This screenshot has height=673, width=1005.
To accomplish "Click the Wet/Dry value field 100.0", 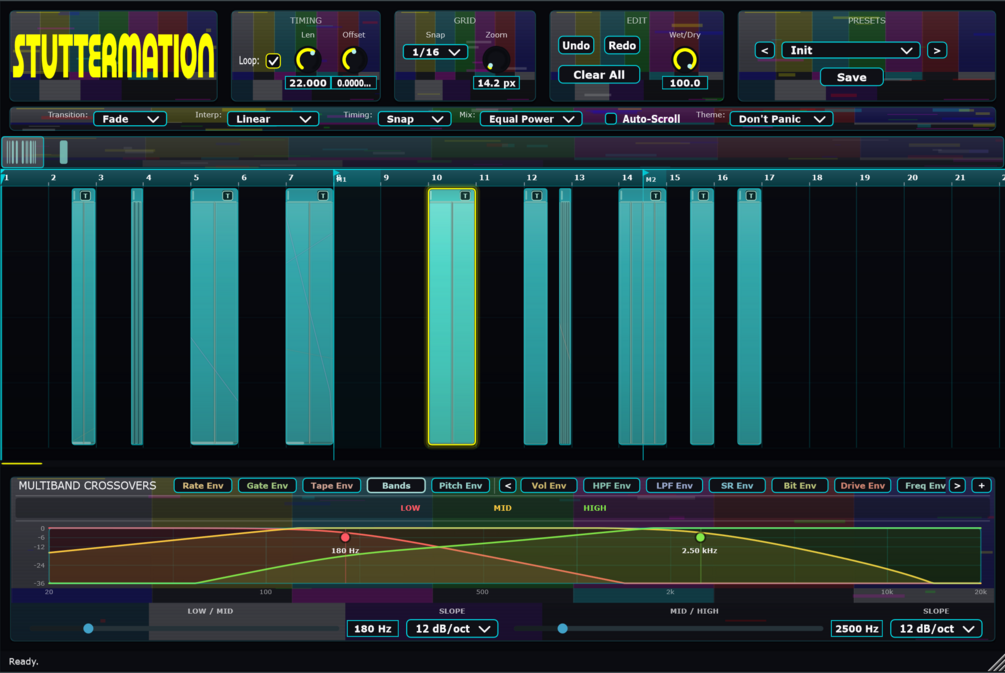I will (685, 83).
